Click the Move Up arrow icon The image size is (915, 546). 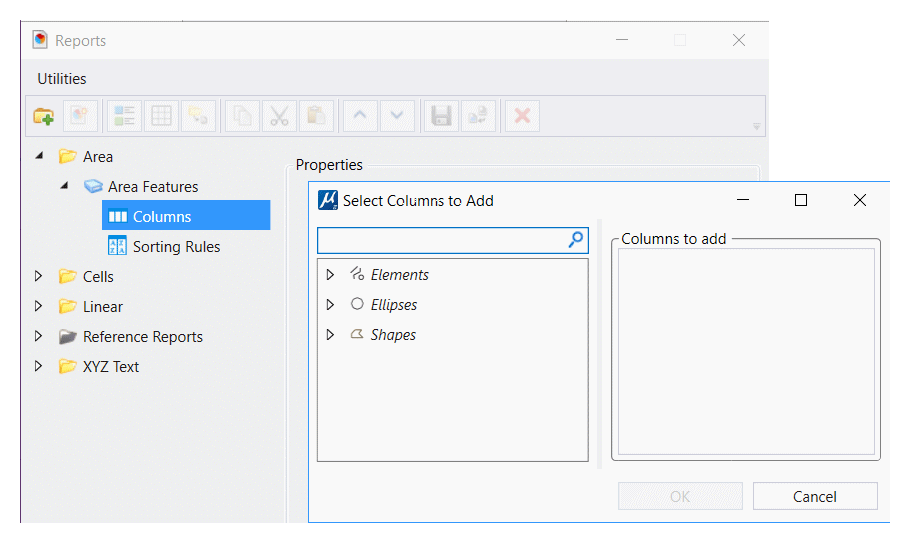click(x=360, y=116)
